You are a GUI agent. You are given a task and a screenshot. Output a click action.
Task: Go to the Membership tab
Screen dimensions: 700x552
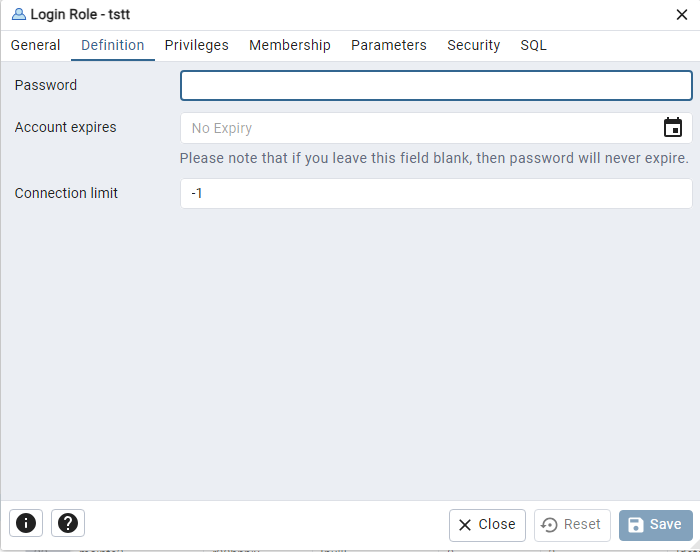coord(290,45)
